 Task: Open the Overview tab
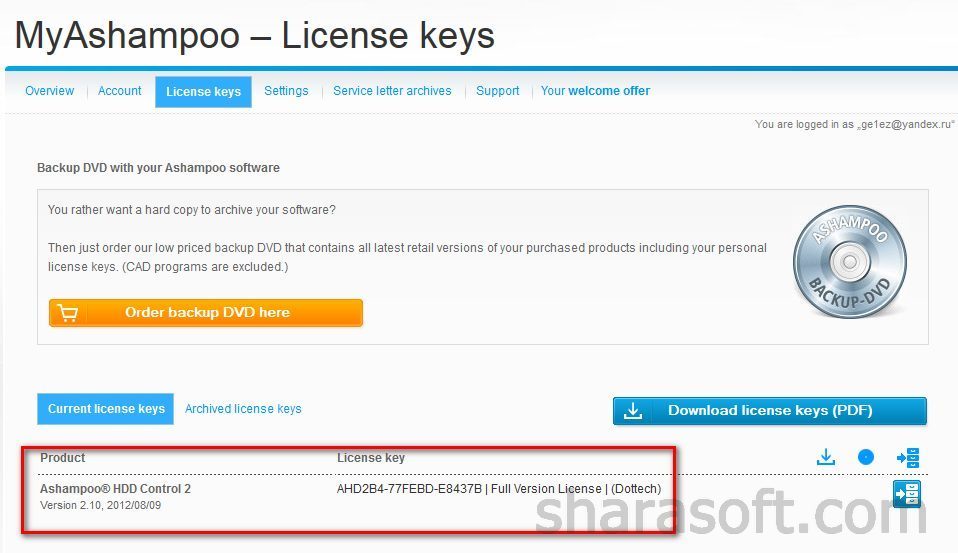click(49, 90)
